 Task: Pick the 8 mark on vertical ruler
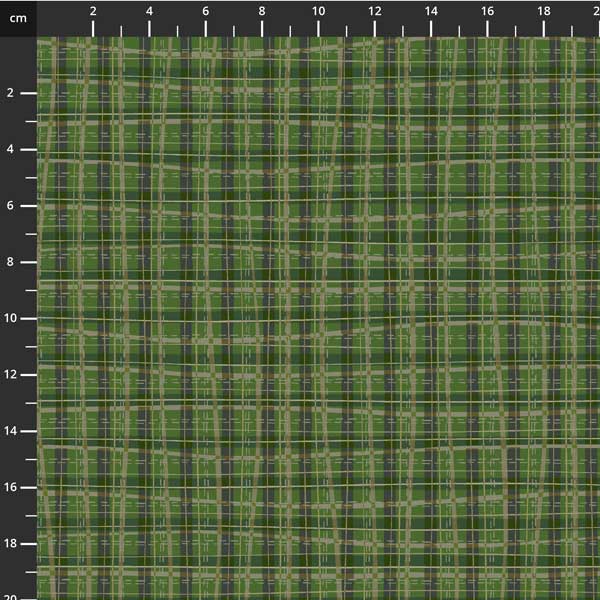(x=12, y=262)
